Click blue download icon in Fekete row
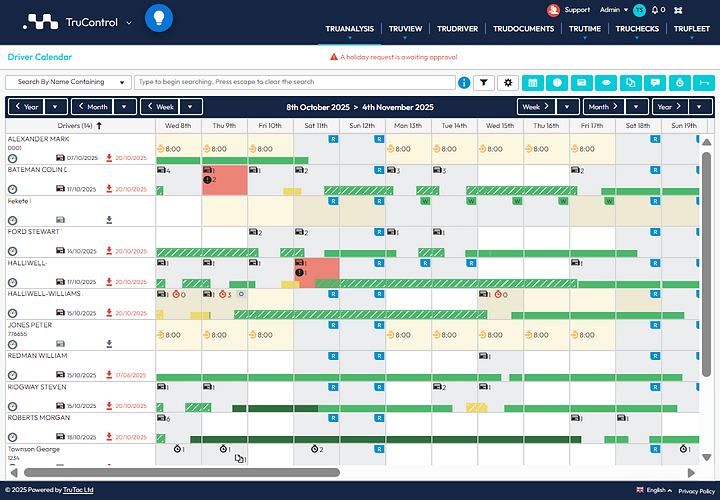This screenshot has width=720, height=500. coord(109,220)
